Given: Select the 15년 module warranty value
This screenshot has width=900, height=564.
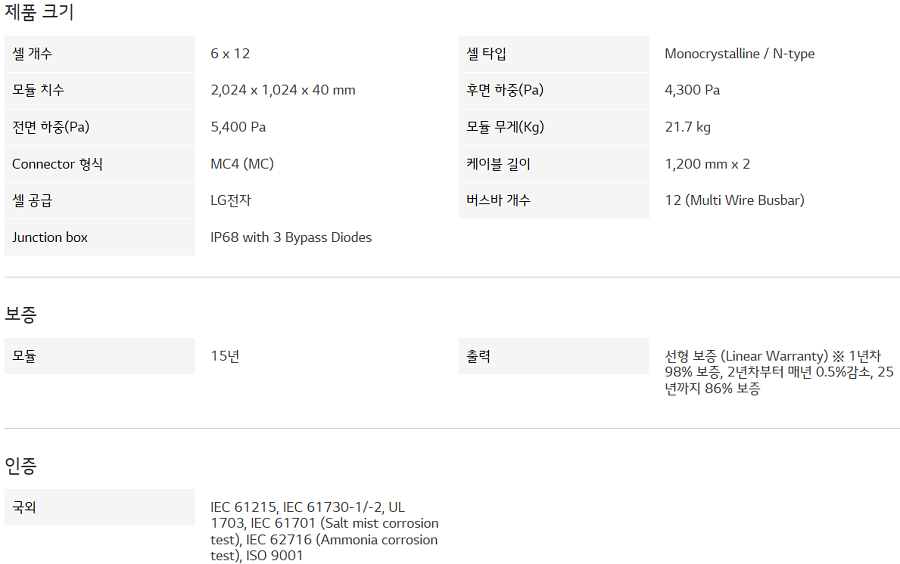Looking at the screenshot, I should 225,356.
